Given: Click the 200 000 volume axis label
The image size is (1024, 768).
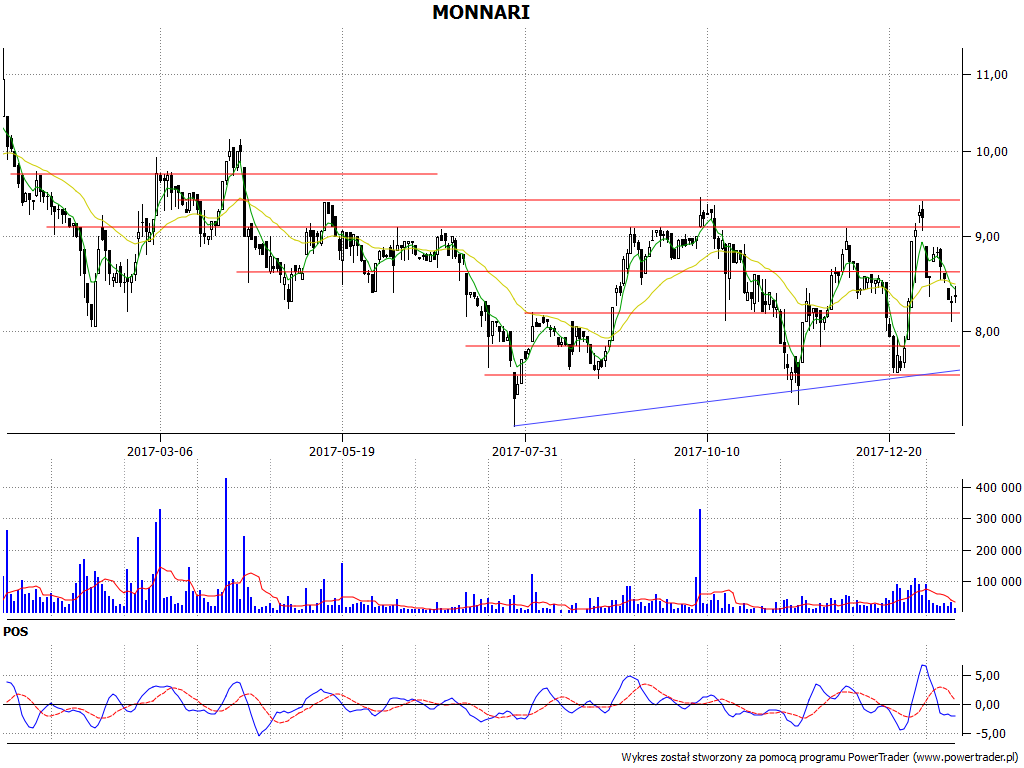Looking at the screenshot, I should (998, 551).
